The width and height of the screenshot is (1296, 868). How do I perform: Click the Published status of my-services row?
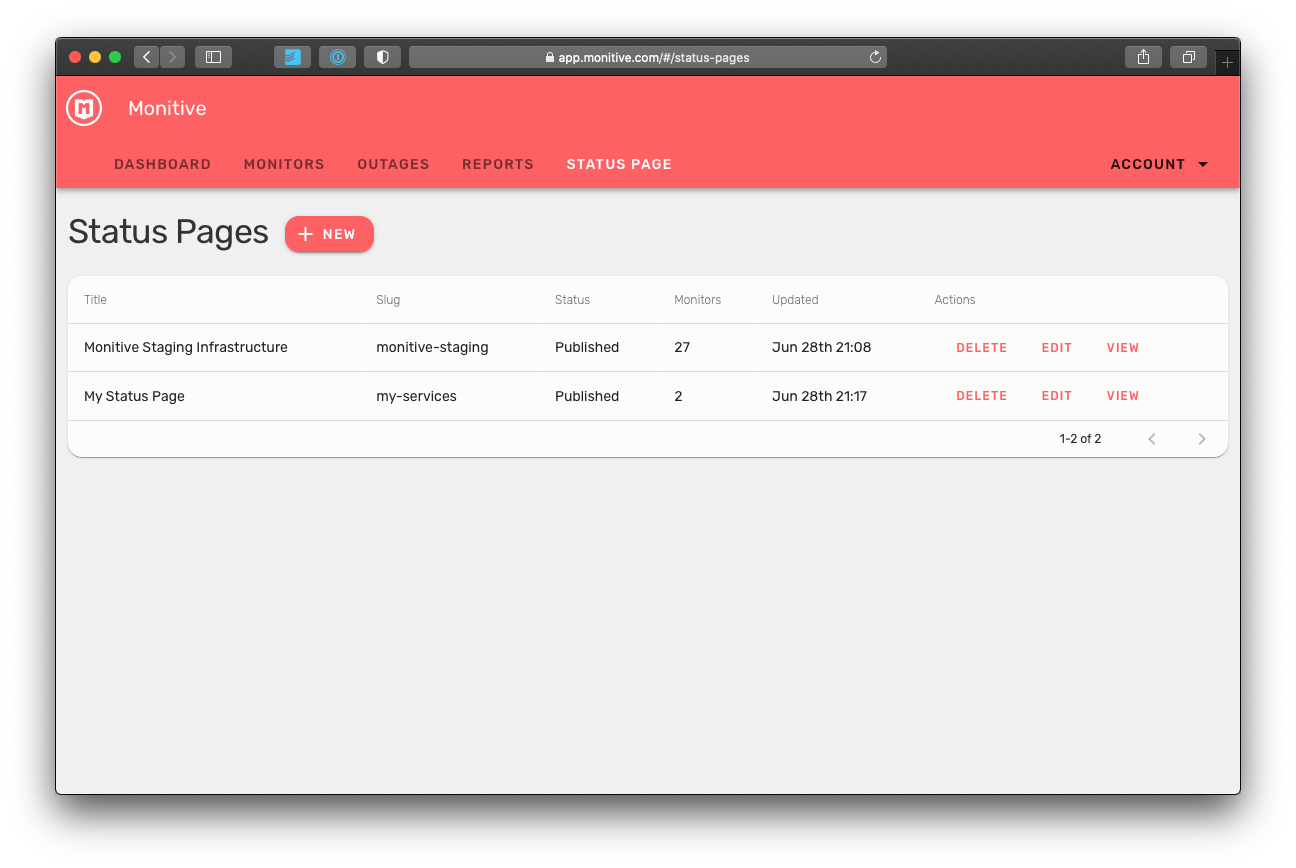(587, 396)
